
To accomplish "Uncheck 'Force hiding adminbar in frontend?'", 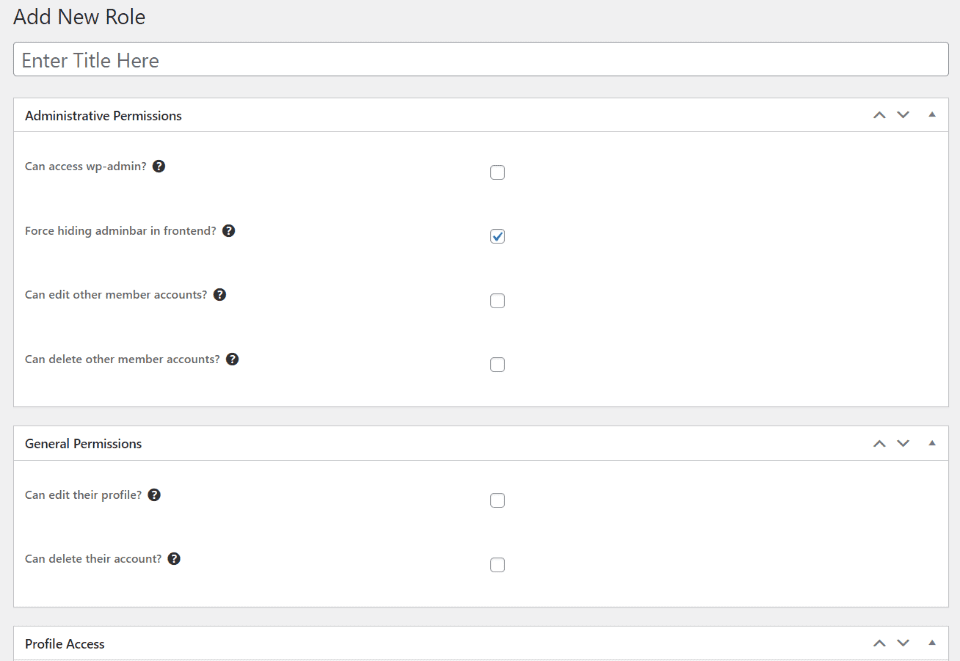I will [497, 237].
